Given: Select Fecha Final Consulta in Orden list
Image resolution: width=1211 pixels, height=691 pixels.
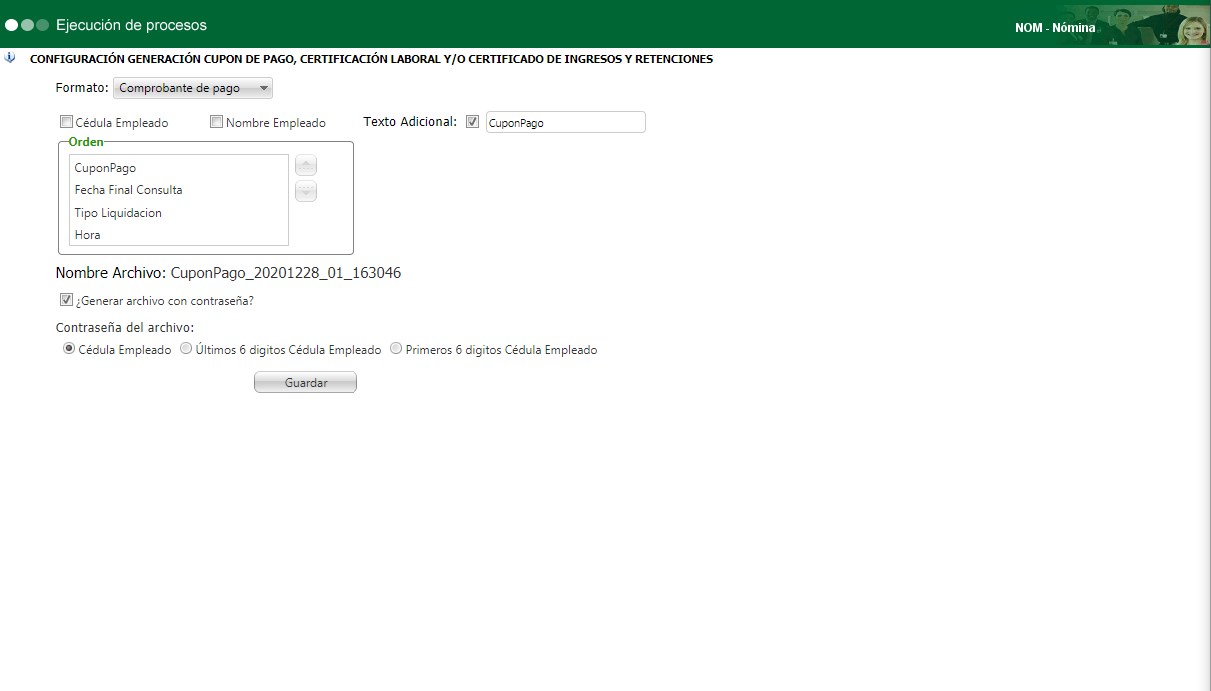Looking at the screenshot, I should pos(179,190).
